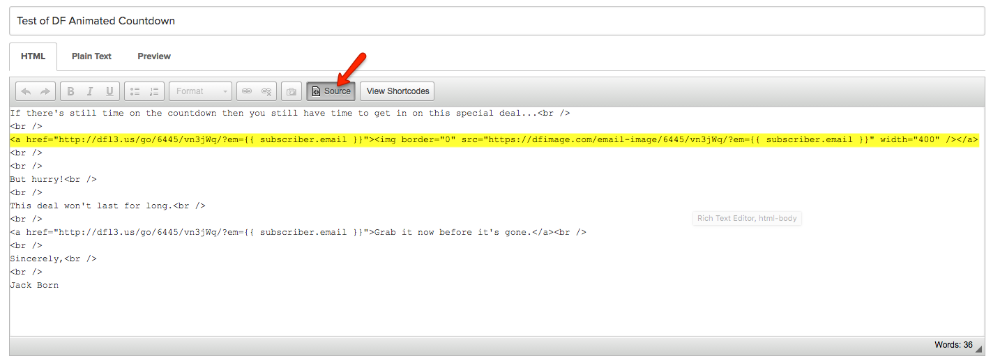Click the 'This deal won't last for long.' line

pos(107,205)
